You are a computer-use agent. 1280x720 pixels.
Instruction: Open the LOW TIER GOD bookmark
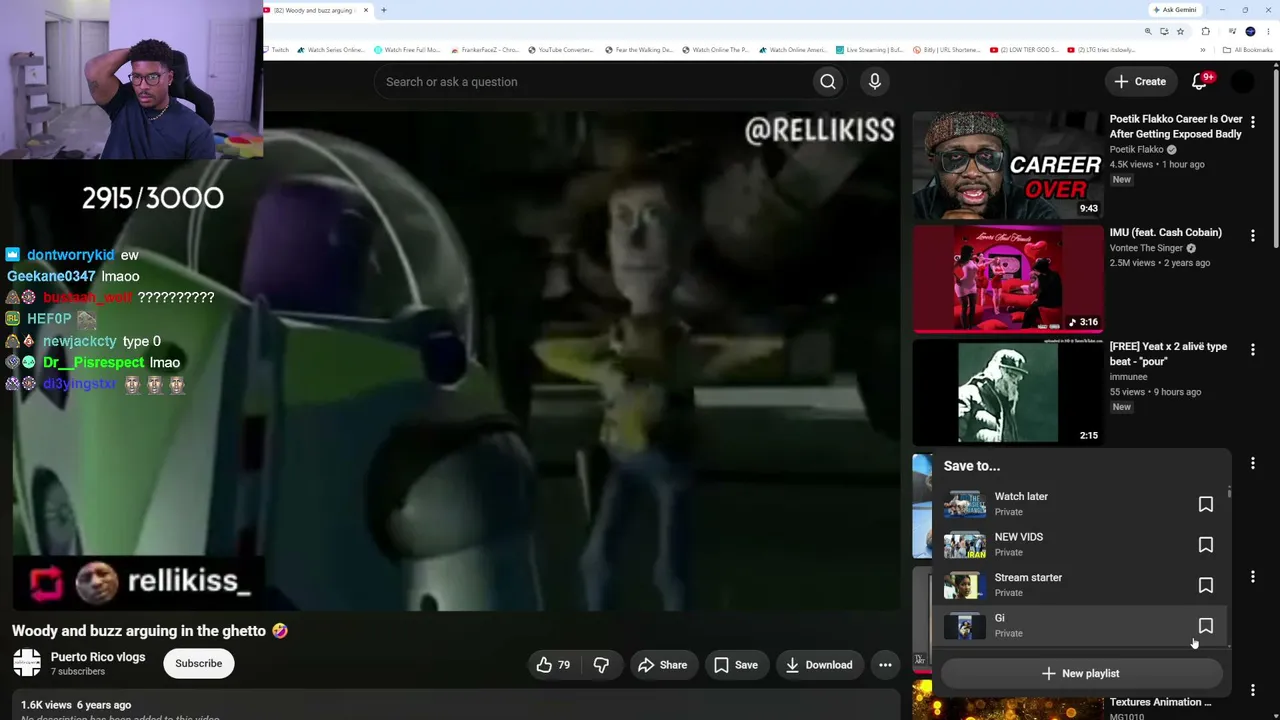pyautogui.click(x=1024, y=50)
